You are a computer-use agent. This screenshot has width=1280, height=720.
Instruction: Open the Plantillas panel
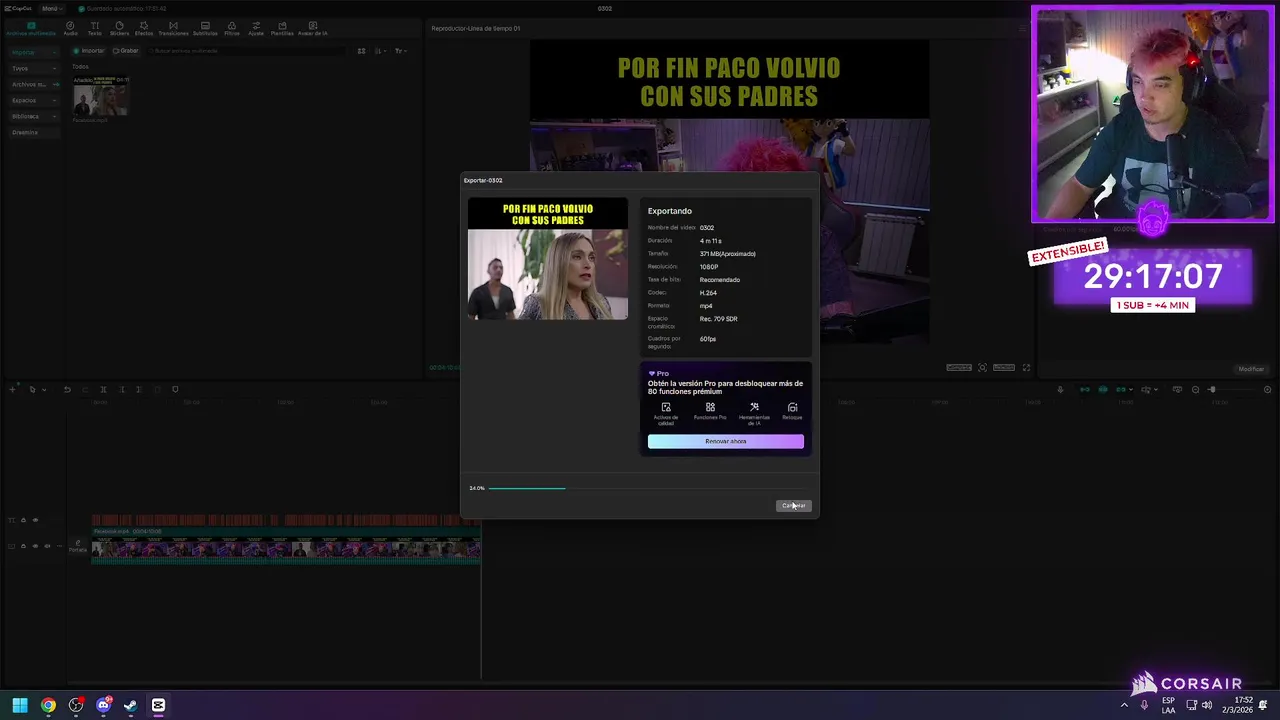coord(282,28)
